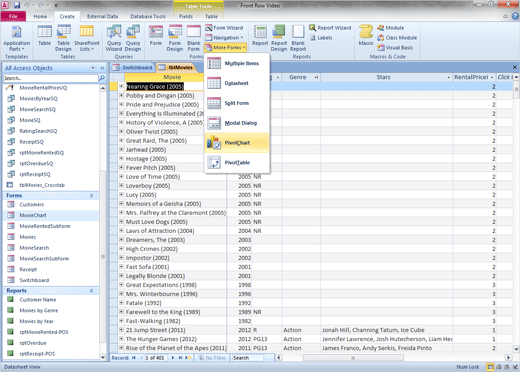
Task: Activate the Switchboard document tab
Action: (x=133, y=67)
